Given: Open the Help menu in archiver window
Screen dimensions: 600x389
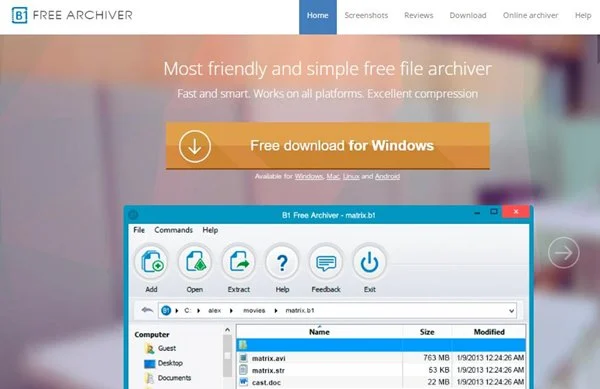Looking at the screenshot, I should tap(210, 230).
